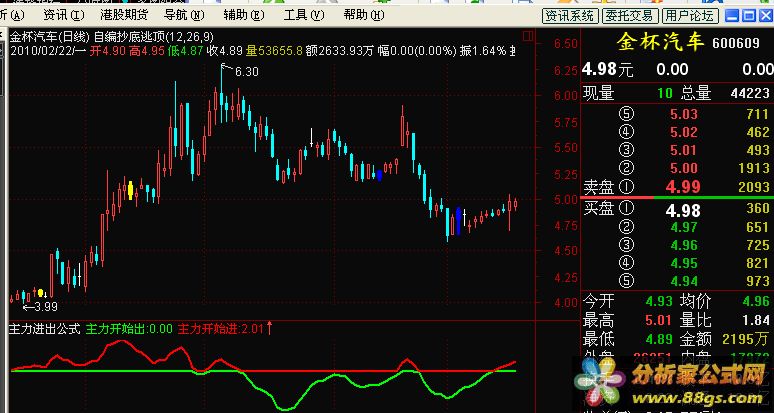The width and height of the screenshot is (774, 413).
Task: Click the buy level ④ price 4.95
Action: coord(684,263)
